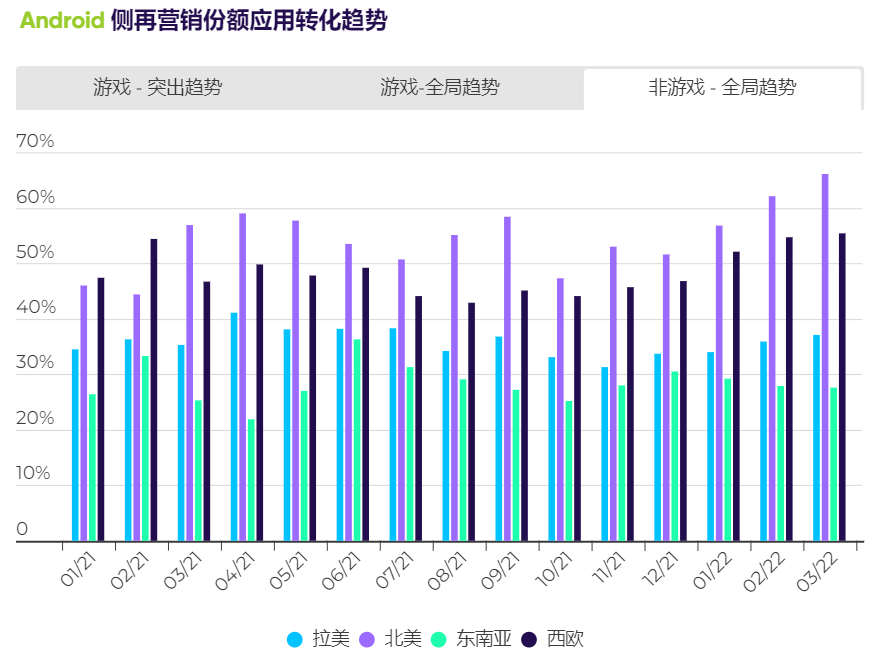Click the green 东南亚 bar for 02/21
Image resolution: width=888 pixels, height=660 pixels.
(x=146, y=449)
